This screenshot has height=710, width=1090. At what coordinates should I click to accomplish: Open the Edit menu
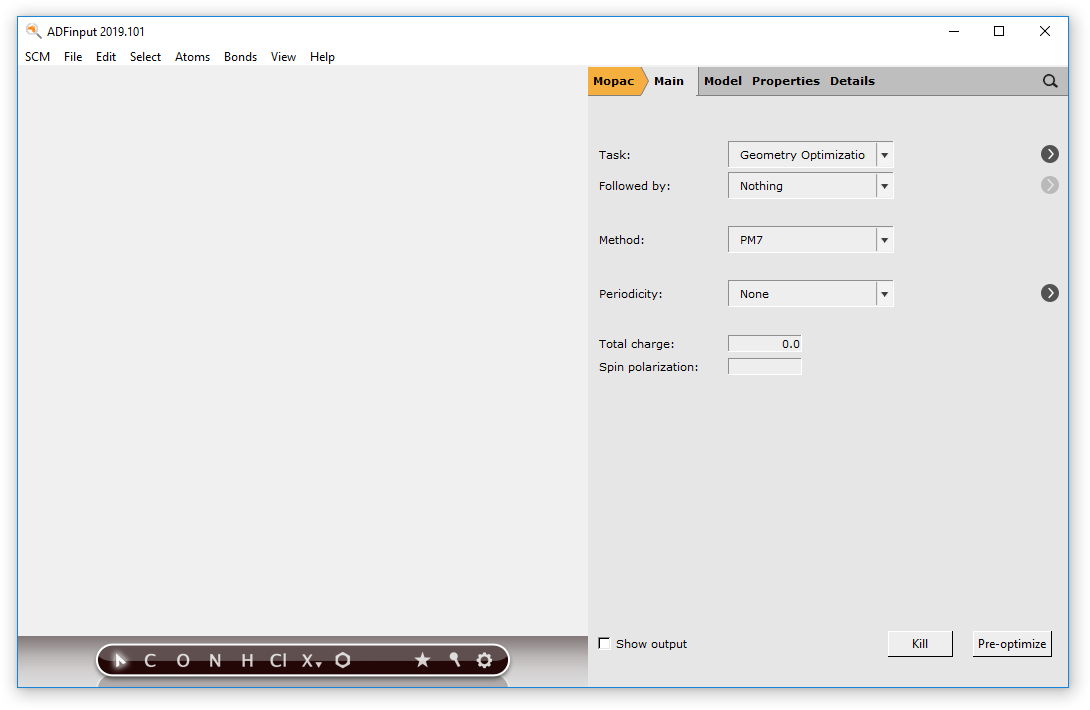click(106, 57)
